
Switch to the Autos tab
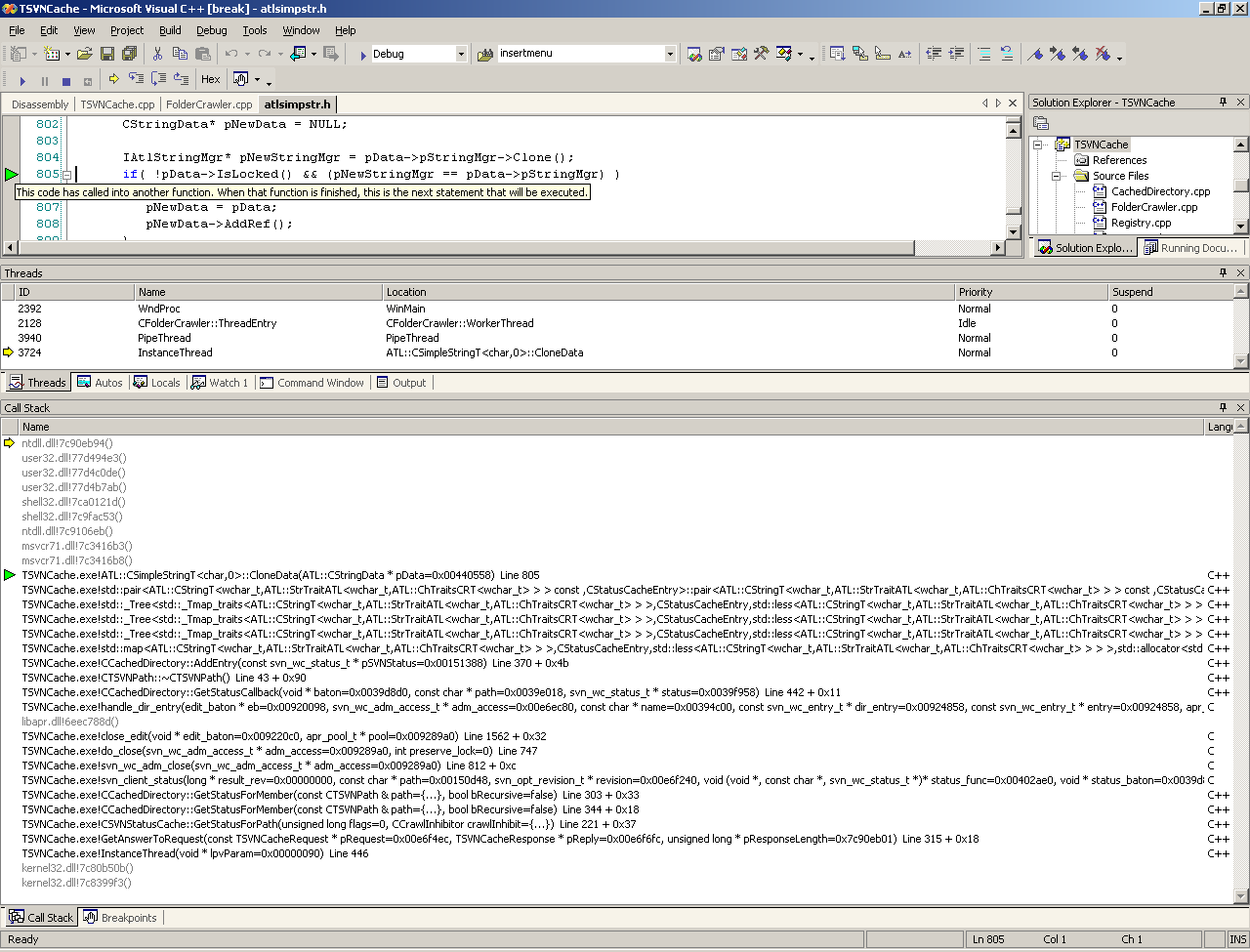[100, 383]
